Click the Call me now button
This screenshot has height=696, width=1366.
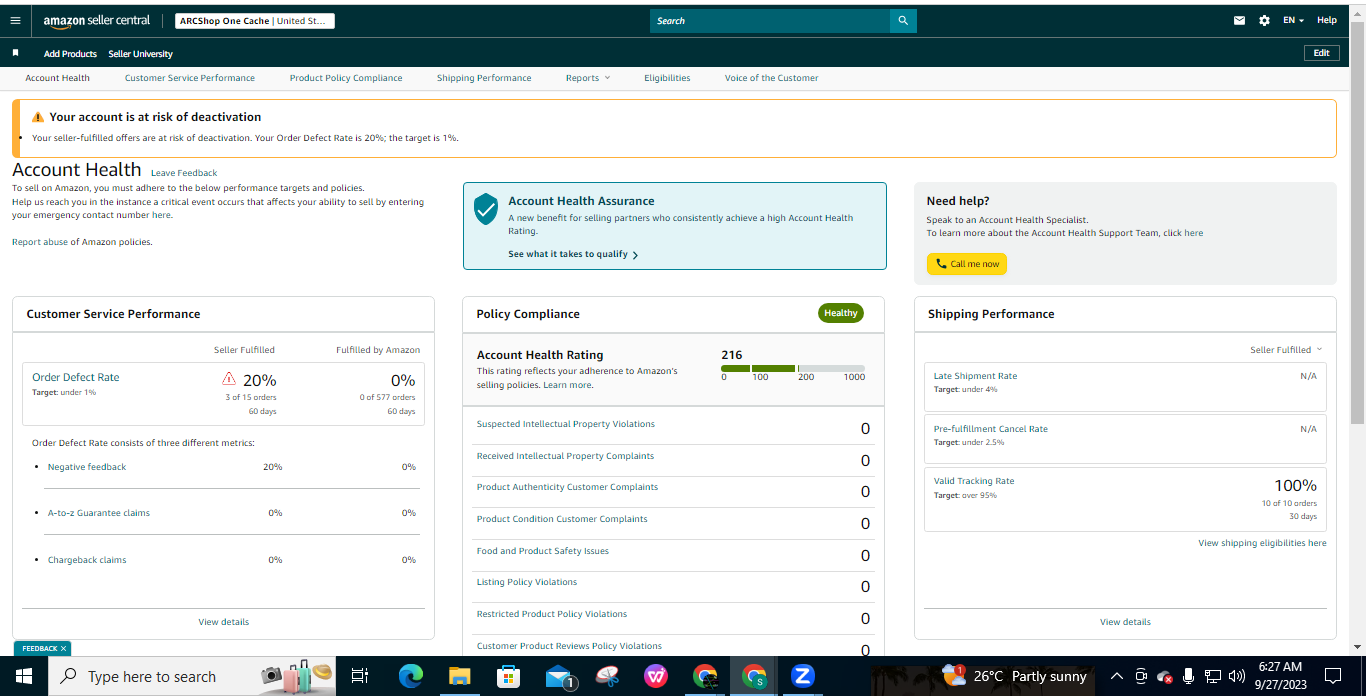coord(966,264)
